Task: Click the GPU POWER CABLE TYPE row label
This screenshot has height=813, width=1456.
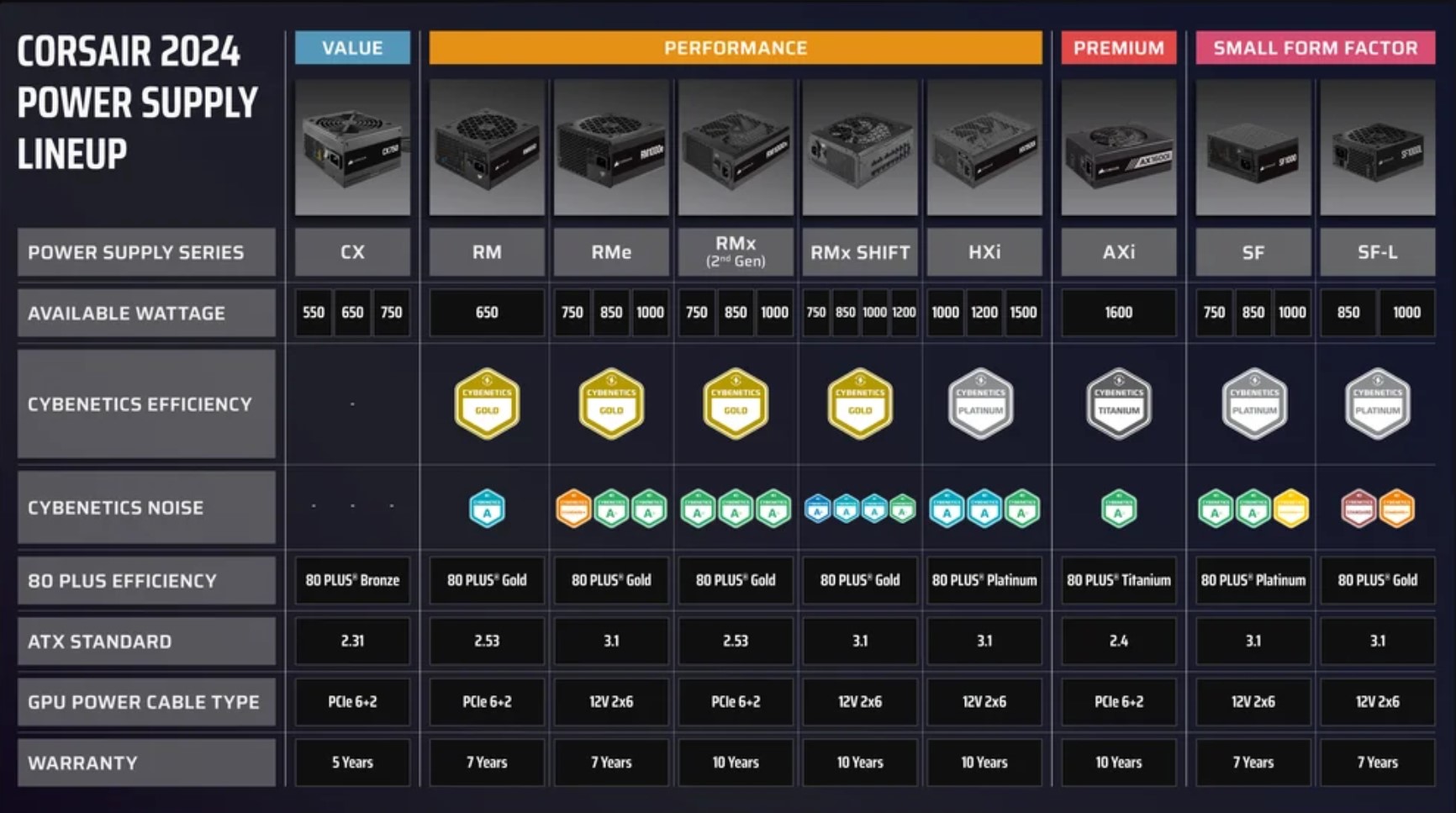Action: (x=146, y=702)
